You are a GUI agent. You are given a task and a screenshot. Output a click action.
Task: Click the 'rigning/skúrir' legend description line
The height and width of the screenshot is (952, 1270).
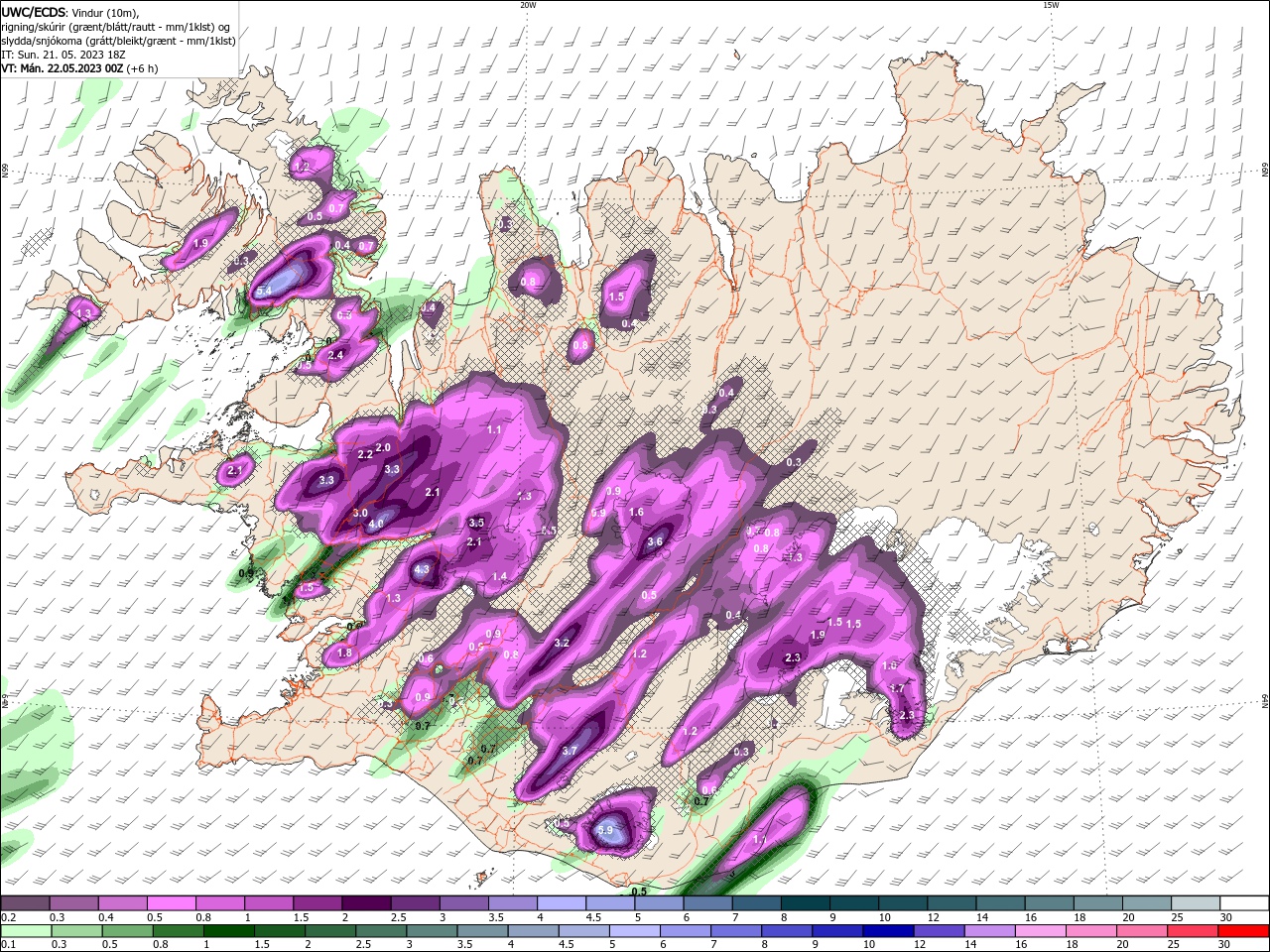tap(116, 27)
